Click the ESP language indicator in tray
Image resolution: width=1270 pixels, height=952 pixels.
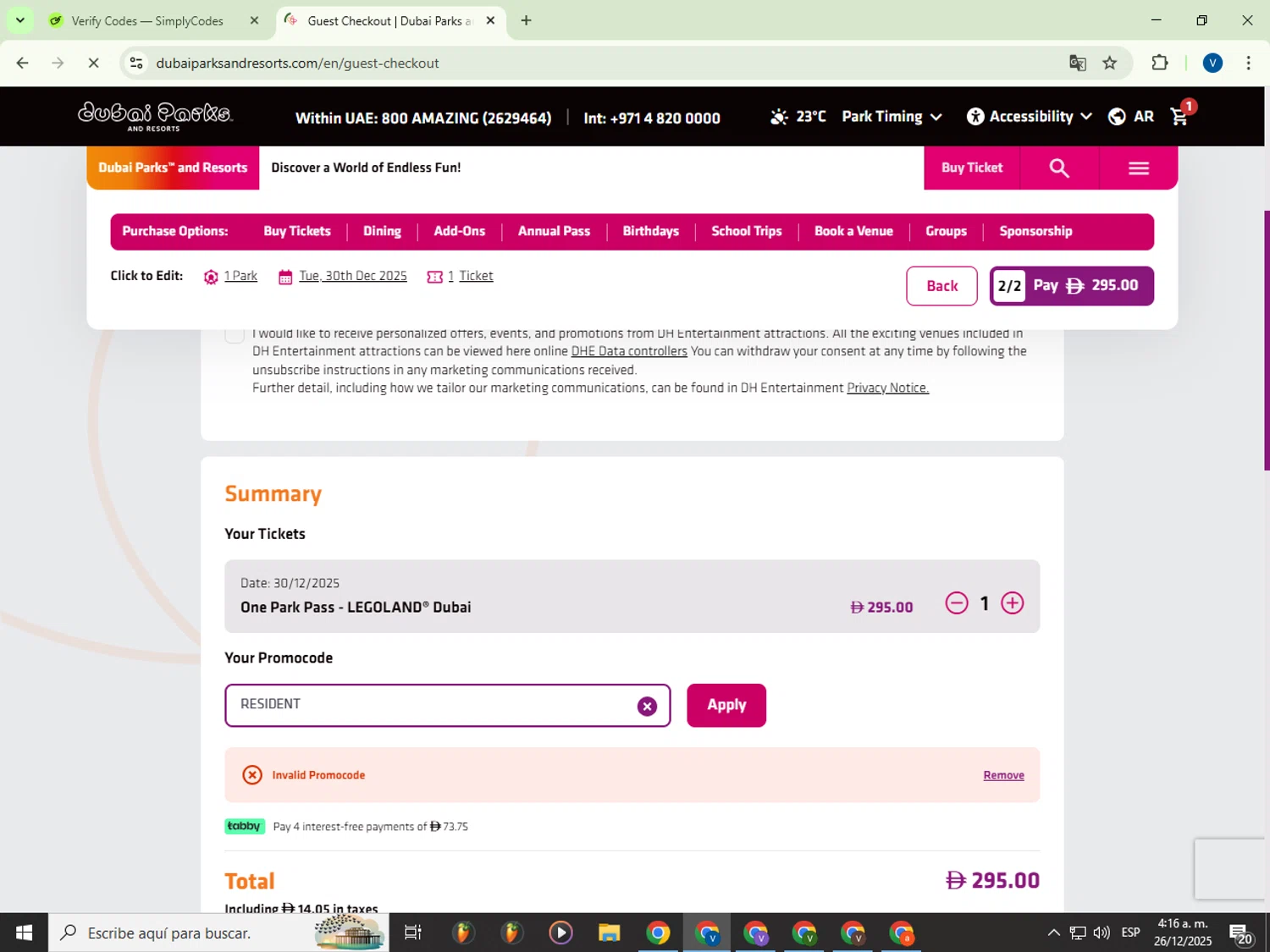coord(1130,933)
